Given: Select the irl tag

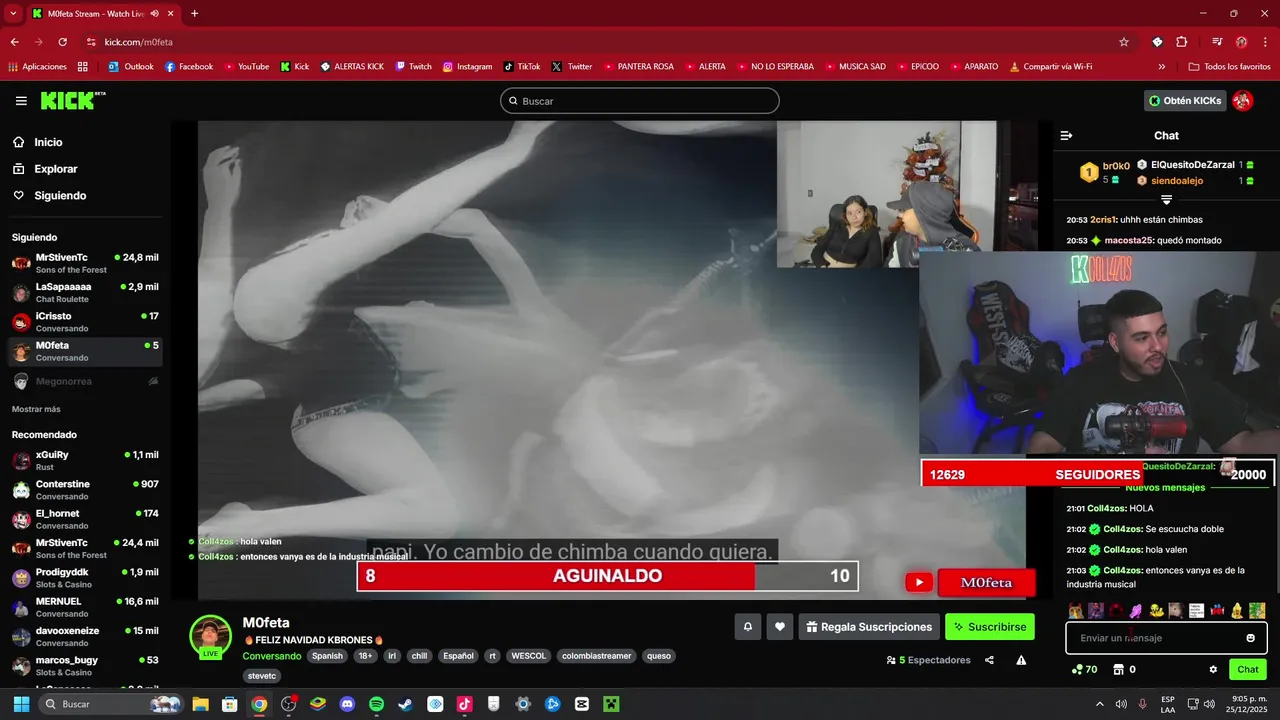Looking at the screenshot, I should coord(392,656).
